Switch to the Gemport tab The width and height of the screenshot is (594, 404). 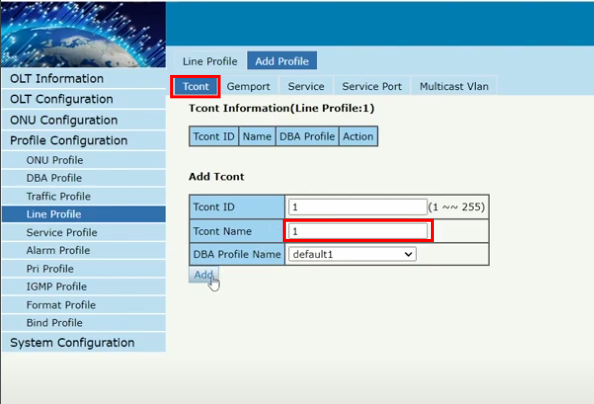[x=249, y=86]
